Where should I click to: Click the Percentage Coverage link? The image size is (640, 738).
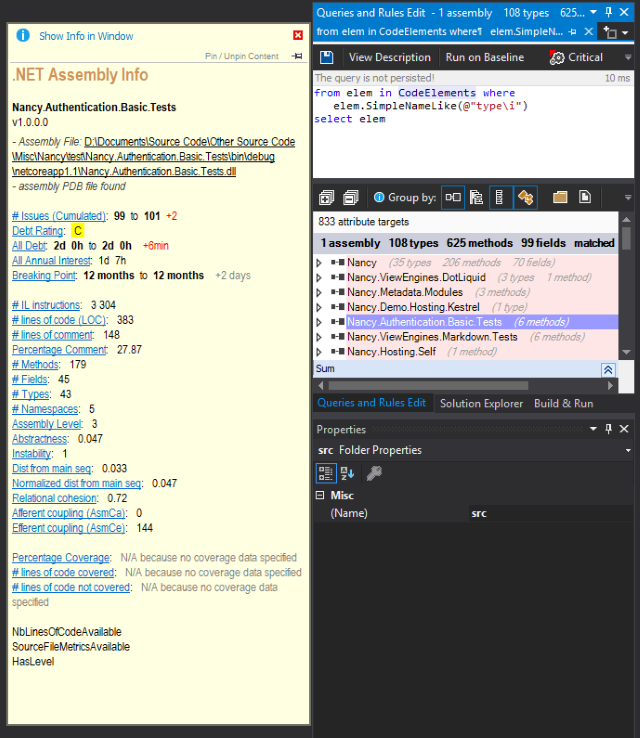click(61, 558)
